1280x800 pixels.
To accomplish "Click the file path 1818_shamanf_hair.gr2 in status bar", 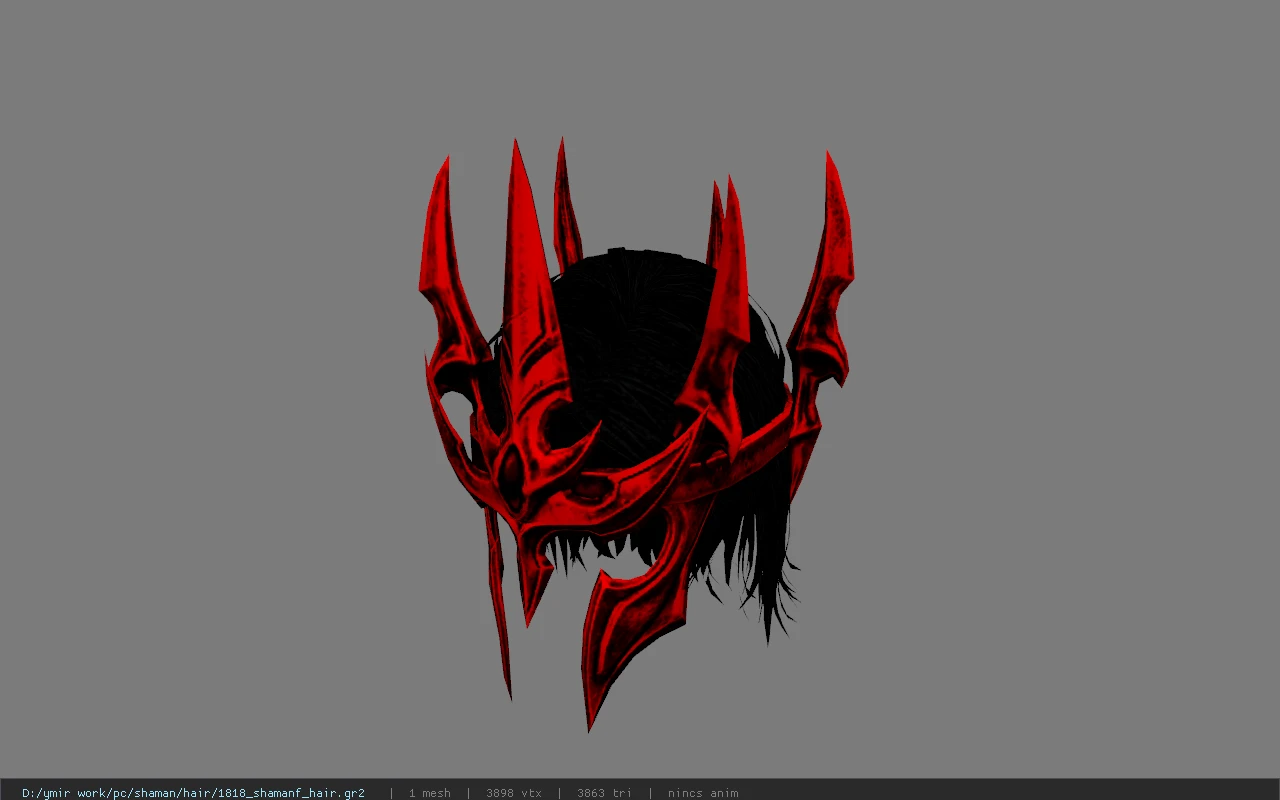I will (x=193, y=793).
